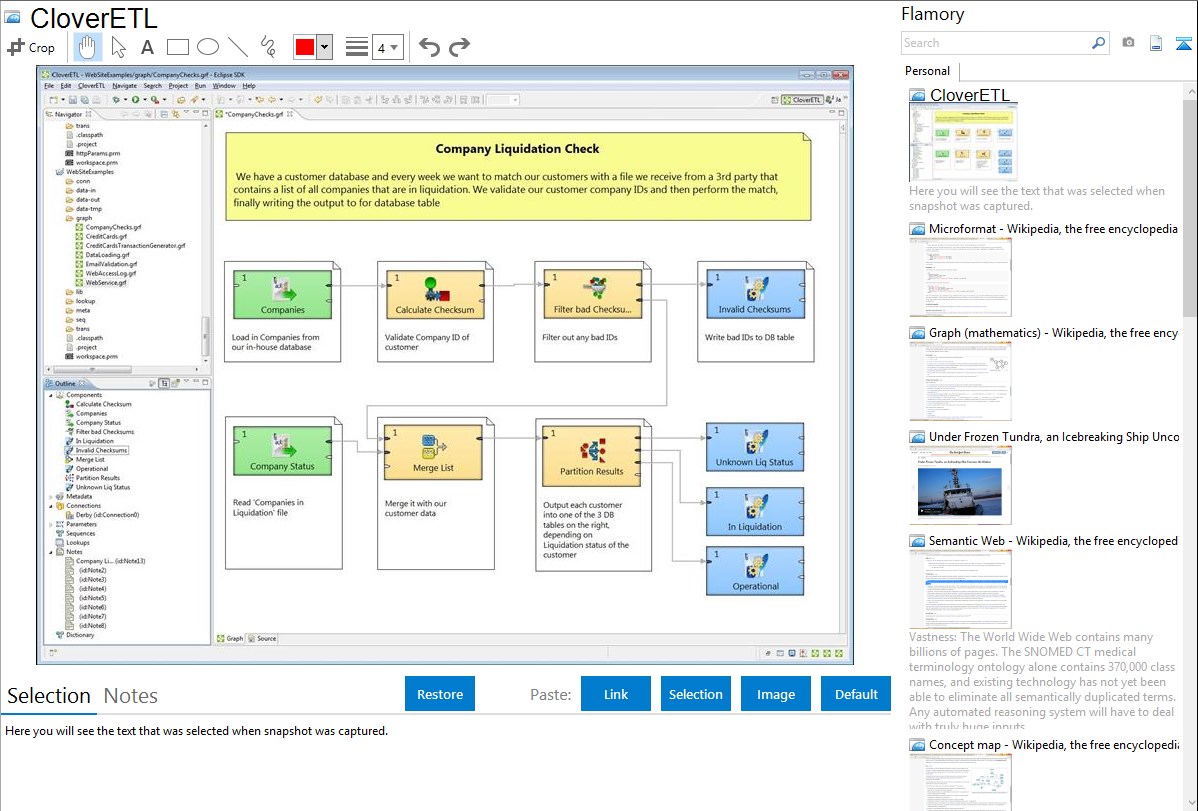The width and height of the screenshot is (1198, 811).
Task: Click the Paste Selection button
Action: (695, 694)
